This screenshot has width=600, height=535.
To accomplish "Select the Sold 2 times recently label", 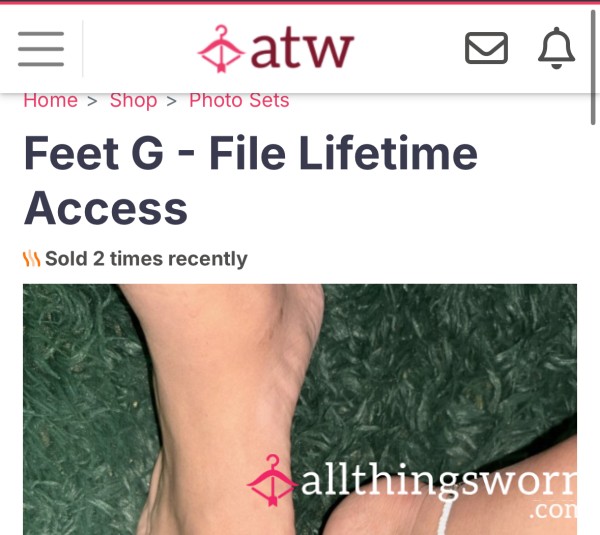I will (146, 259).
